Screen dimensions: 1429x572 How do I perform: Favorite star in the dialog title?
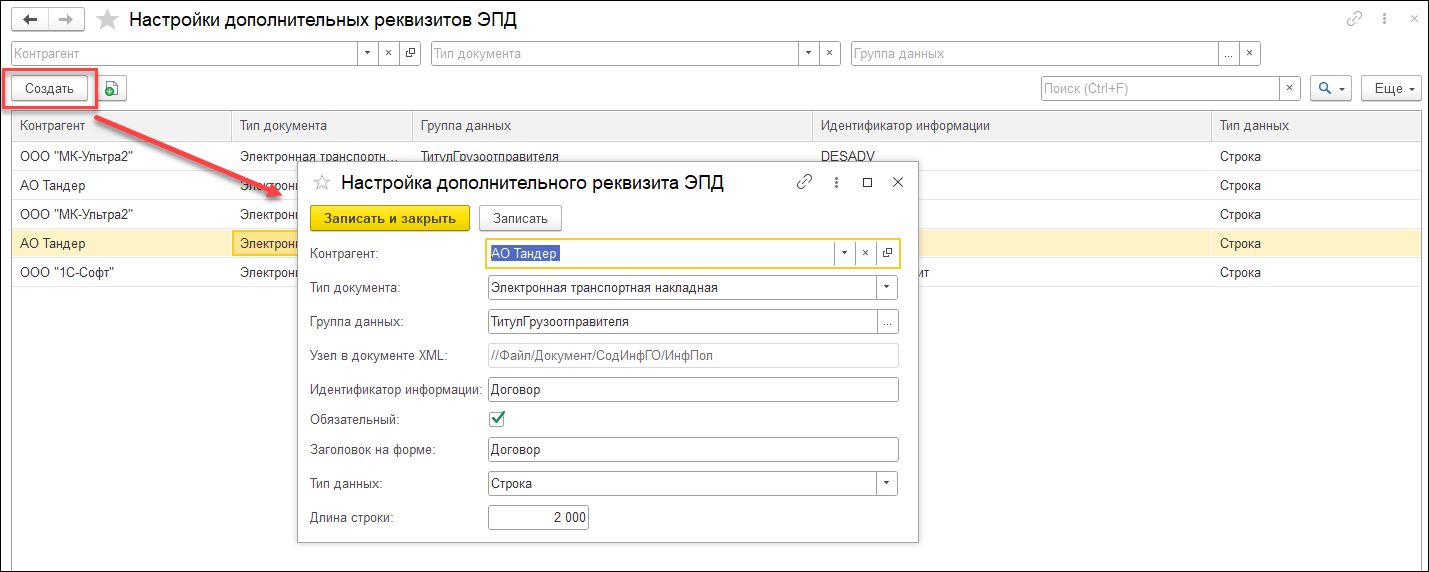322,182
